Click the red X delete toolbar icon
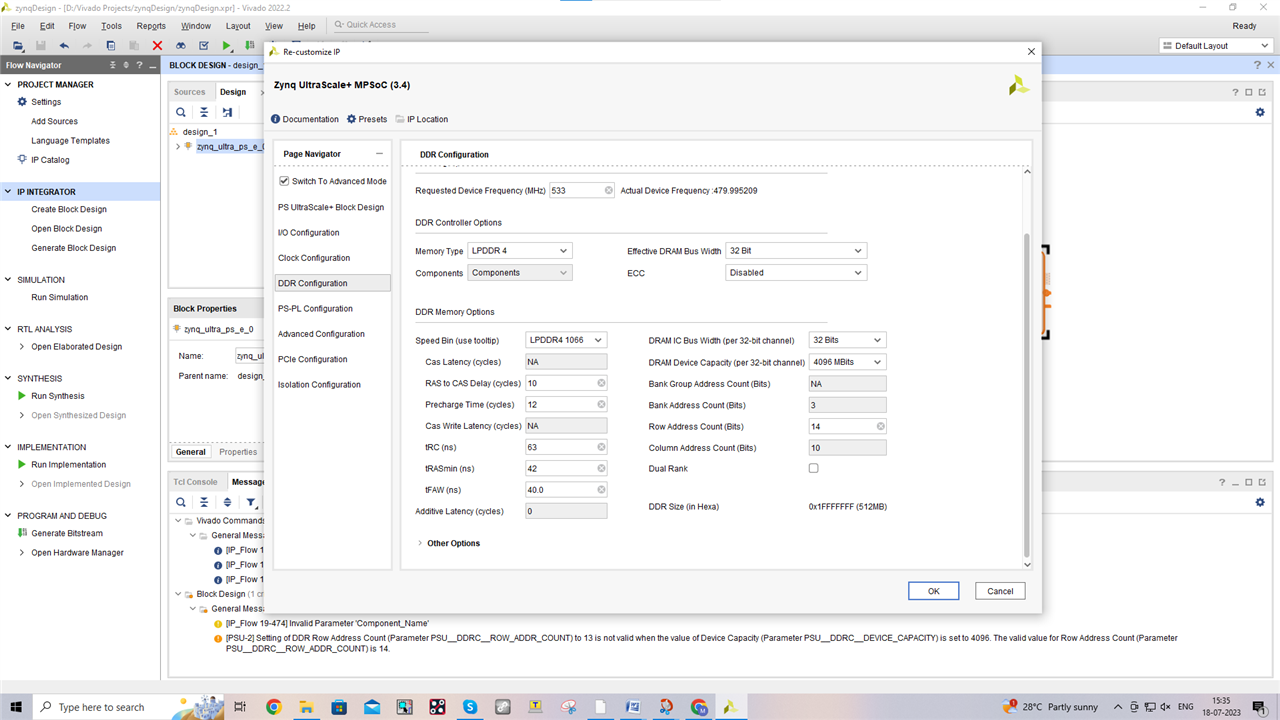The width and height of the screenshot is (1280, 720). point(157,46)
